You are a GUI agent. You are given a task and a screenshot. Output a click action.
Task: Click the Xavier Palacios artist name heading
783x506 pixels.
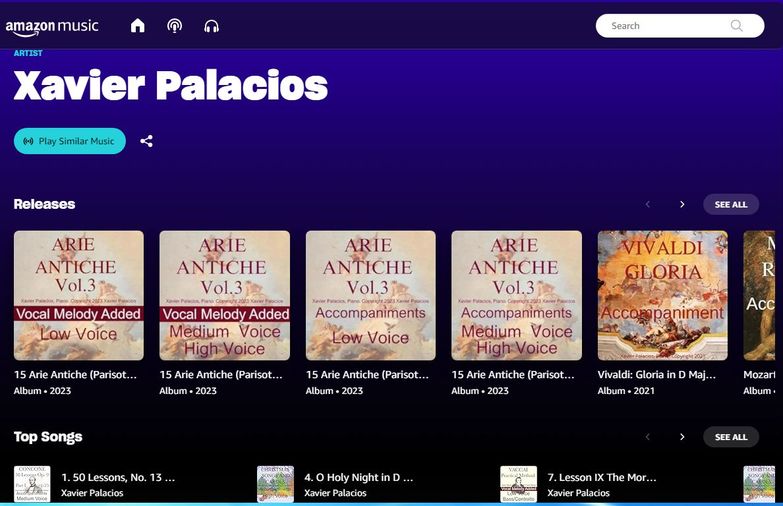[171, 85]
